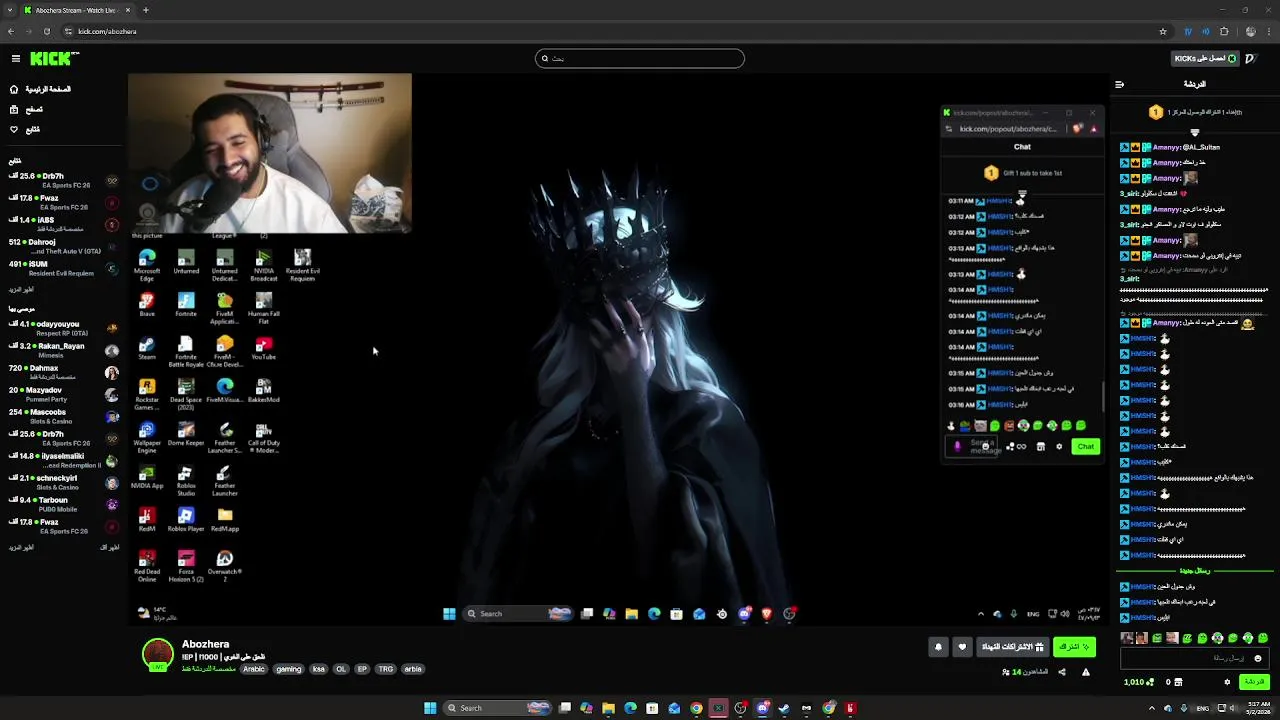The image size is (1280, 720).
Task: Click the green Subscribe button
Action: click(1075, 647)
